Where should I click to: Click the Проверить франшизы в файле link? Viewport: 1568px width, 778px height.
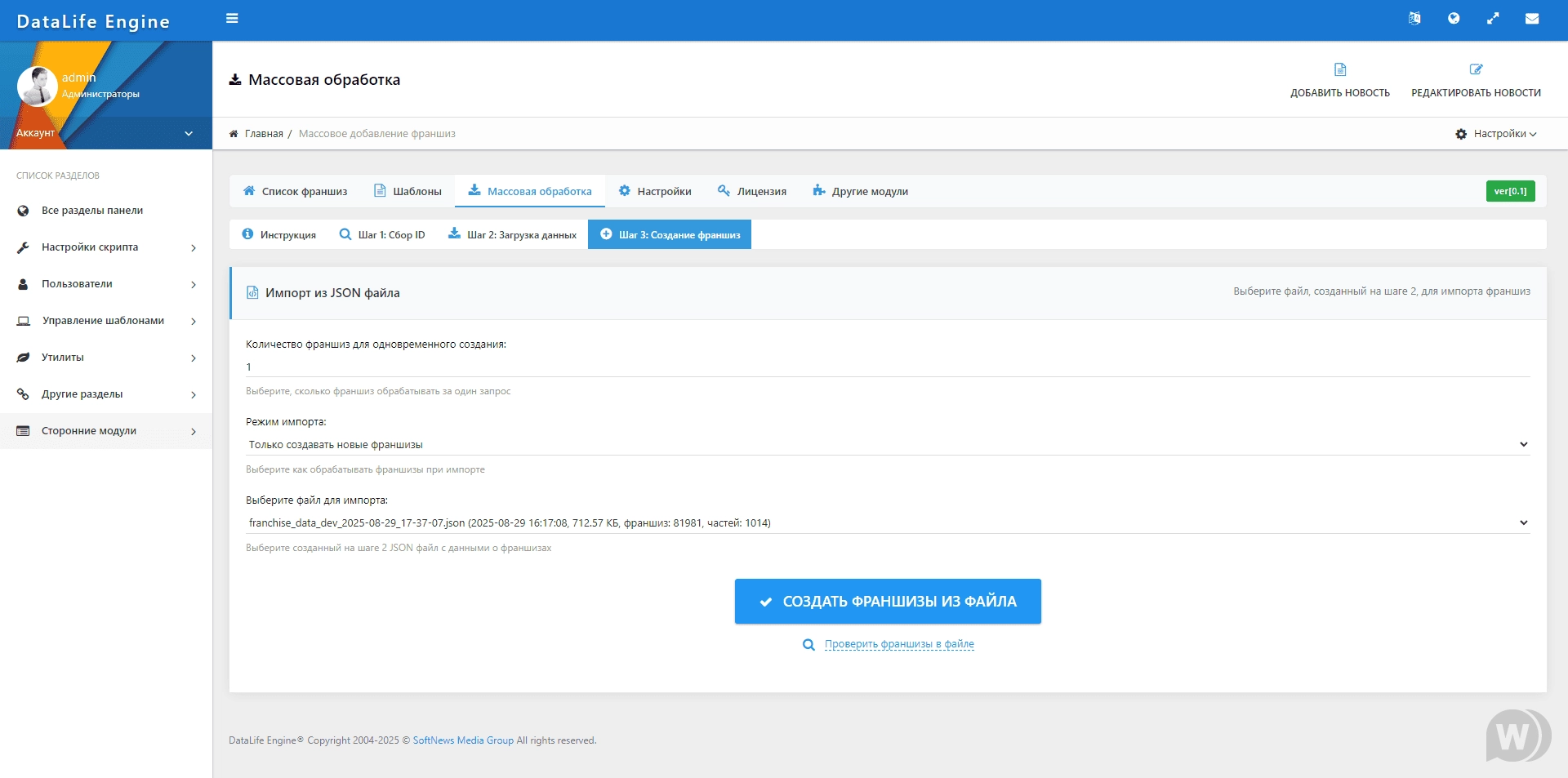click(899, 645)
